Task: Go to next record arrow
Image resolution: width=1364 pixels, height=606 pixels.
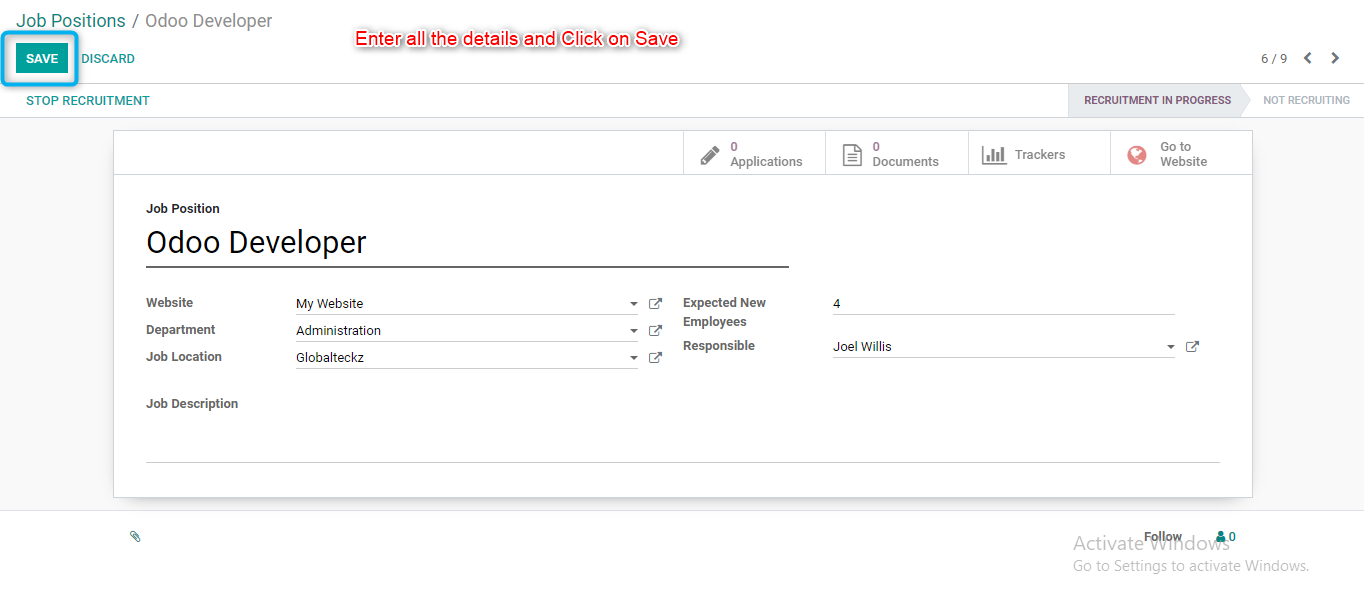Action: (1335, 58)
